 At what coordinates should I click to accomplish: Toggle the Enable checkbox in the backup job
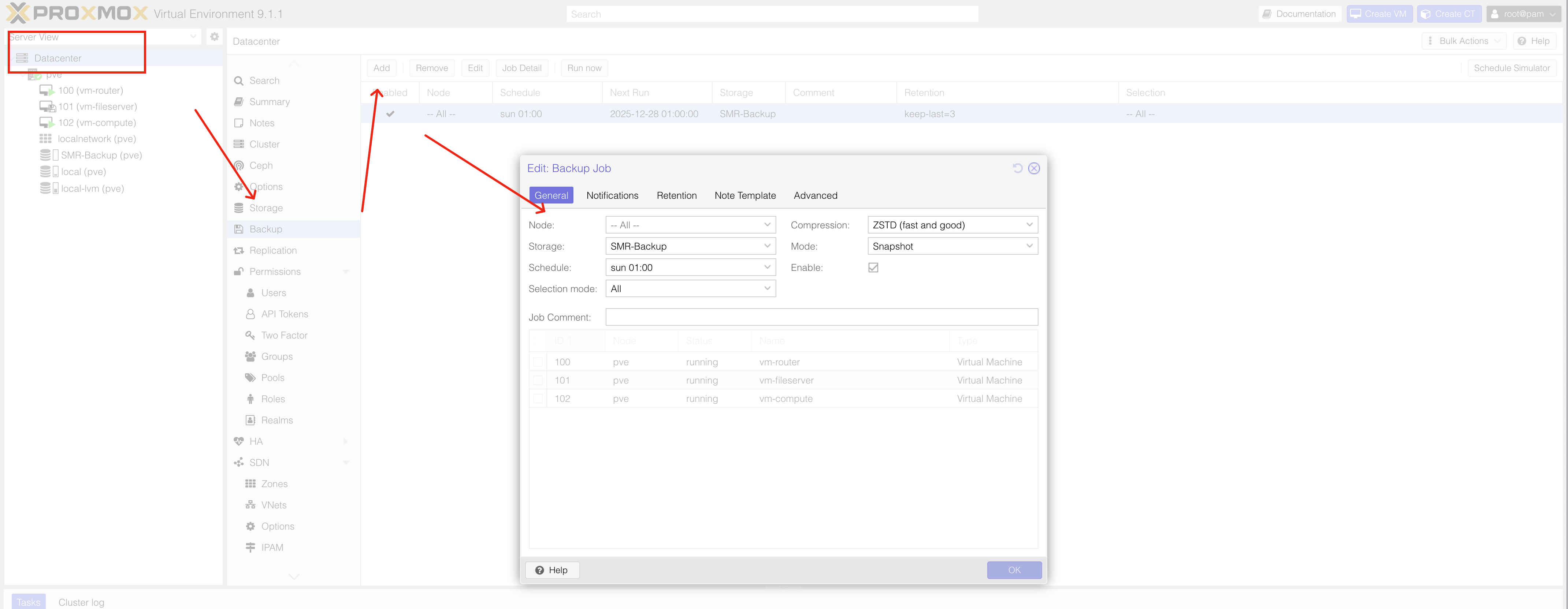pos(873,268)
